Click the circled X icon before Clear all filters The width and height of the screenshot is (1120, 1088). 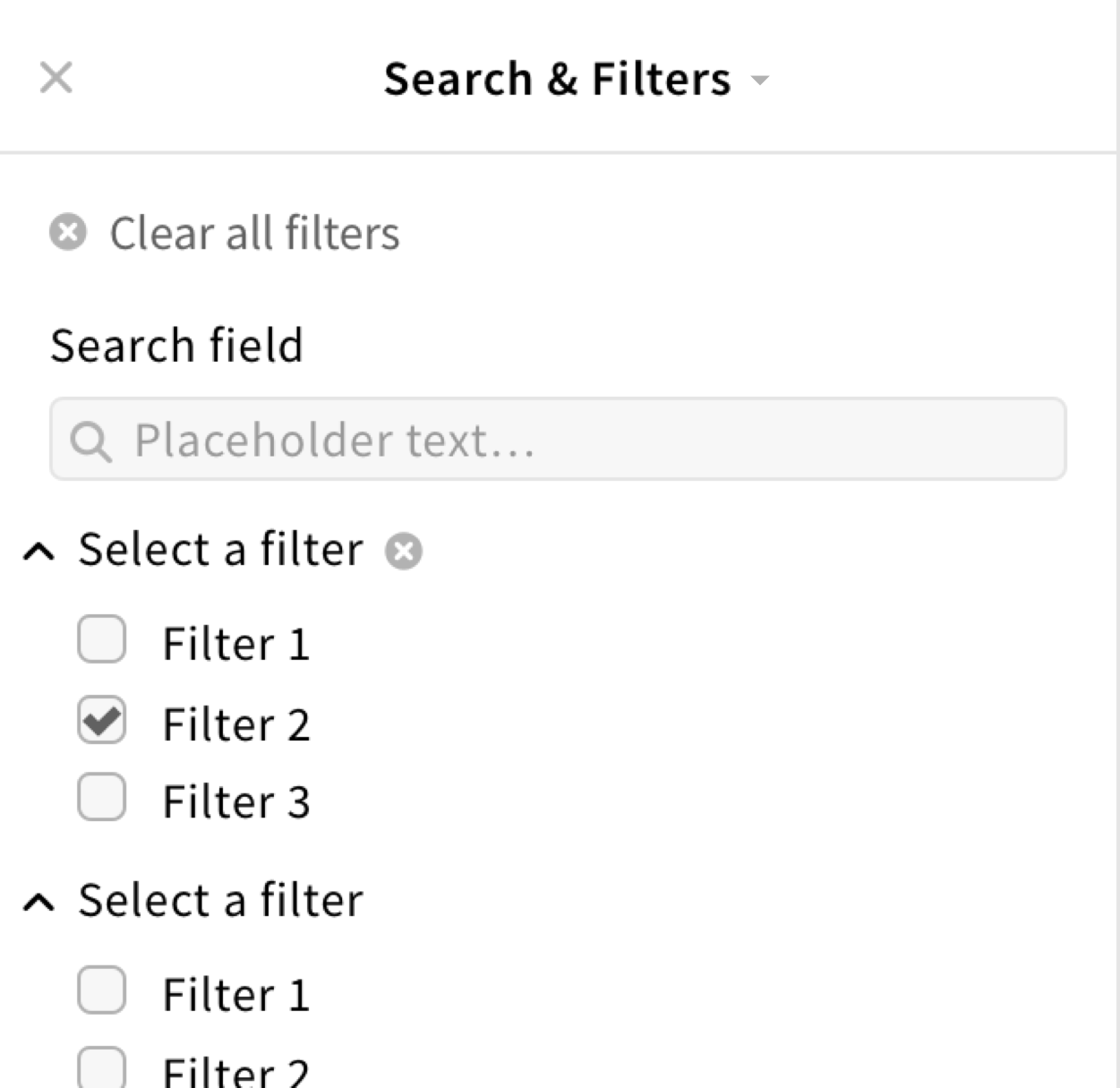[x=68, y=233]
